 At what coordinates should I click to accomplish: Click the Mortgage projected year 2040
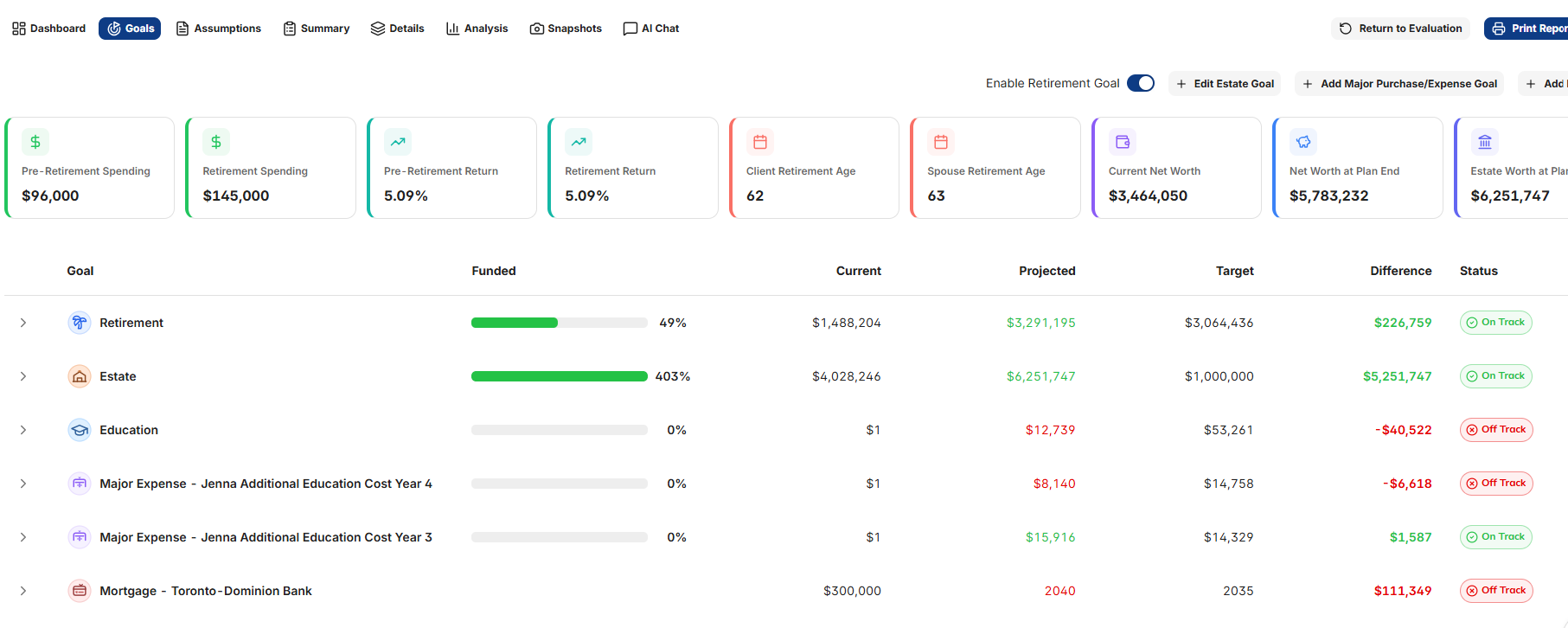[1060, 591]
